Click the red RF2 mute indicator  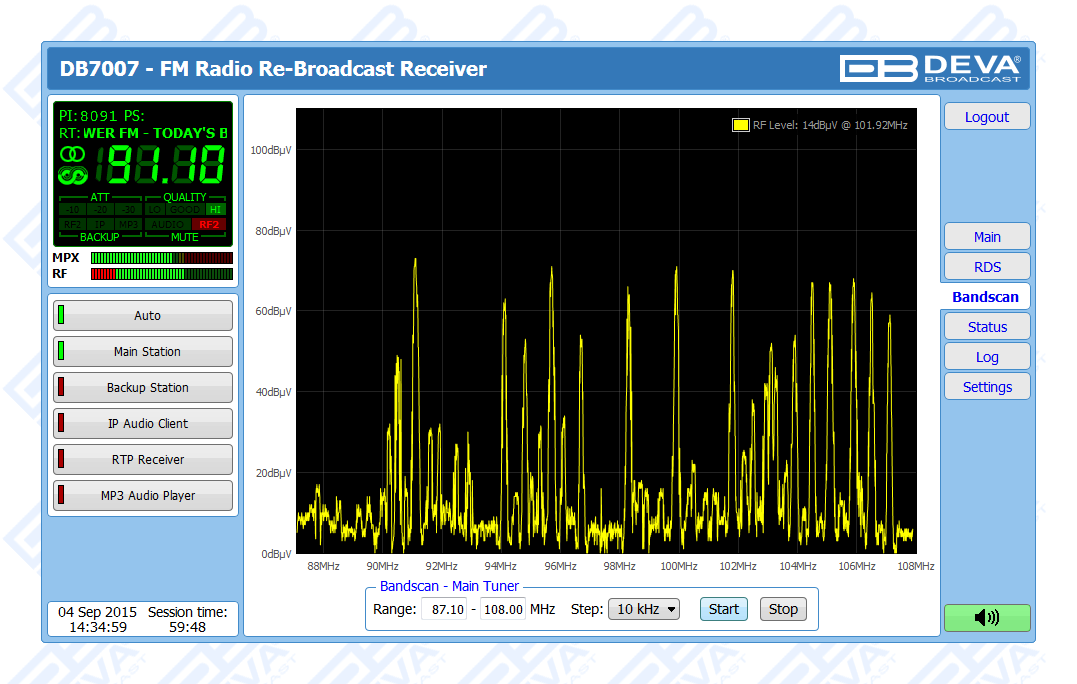click(209, 224)
